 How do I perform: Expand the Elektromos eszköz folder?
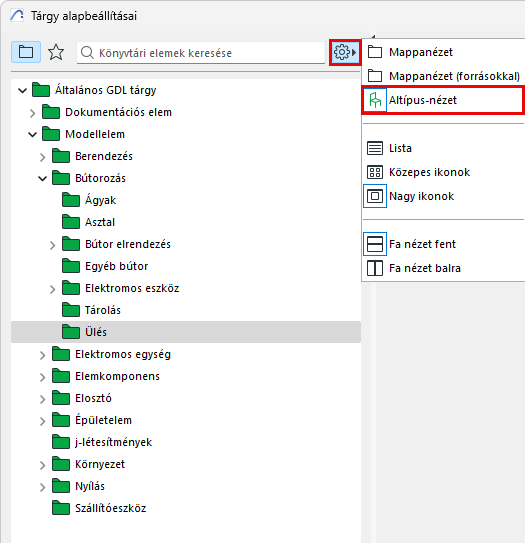point(53,288)
